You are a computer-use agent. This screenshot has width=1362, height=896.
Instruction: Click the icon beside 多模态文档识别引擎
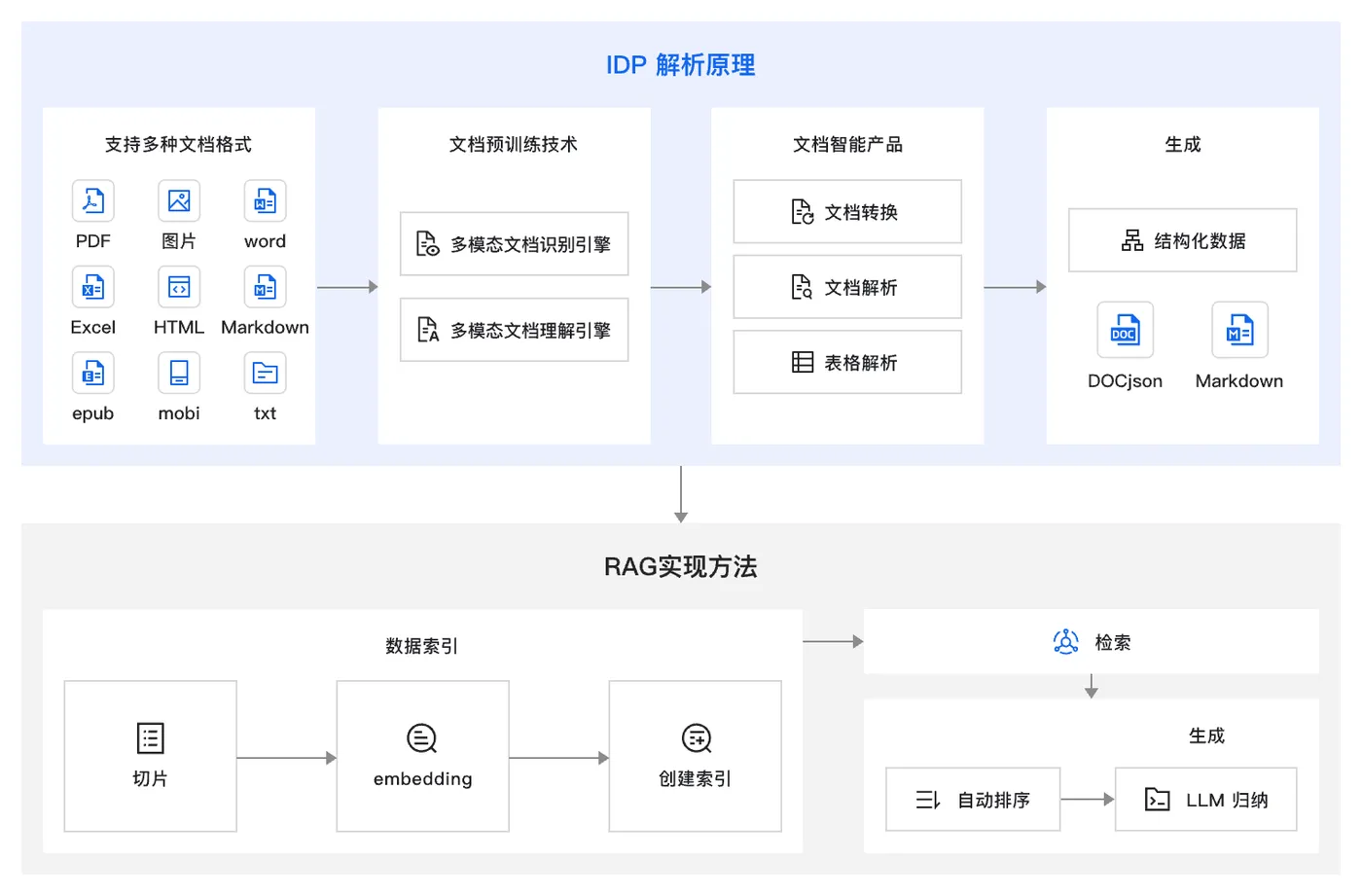coord(428,244)
